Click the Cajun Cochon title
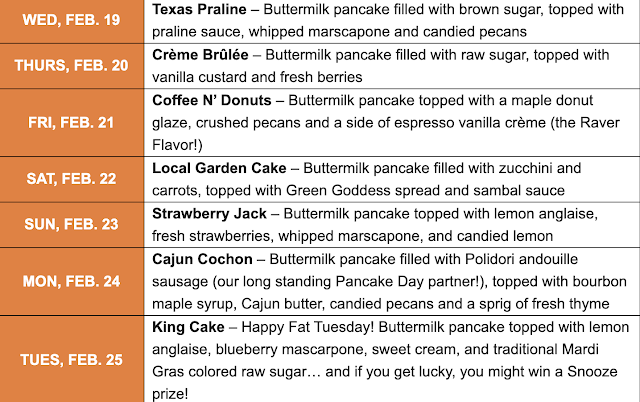640x402 pixels. 202,260
